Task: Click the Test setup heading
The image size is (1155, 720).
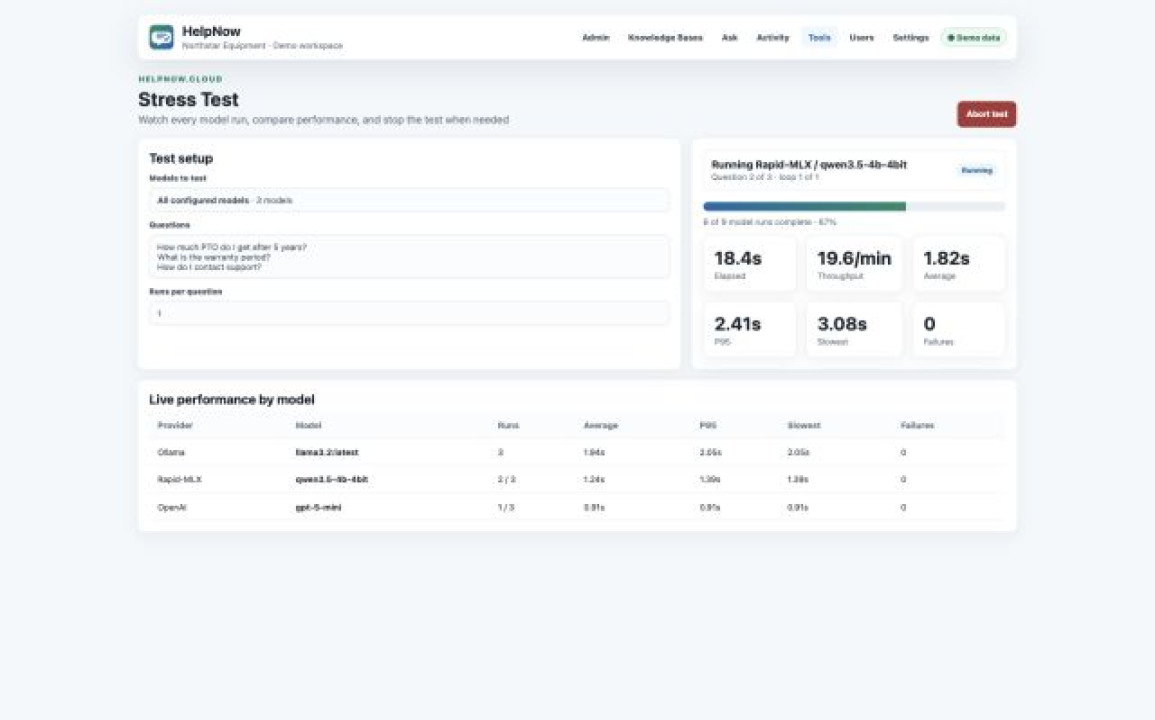Action: pos(181,158)
